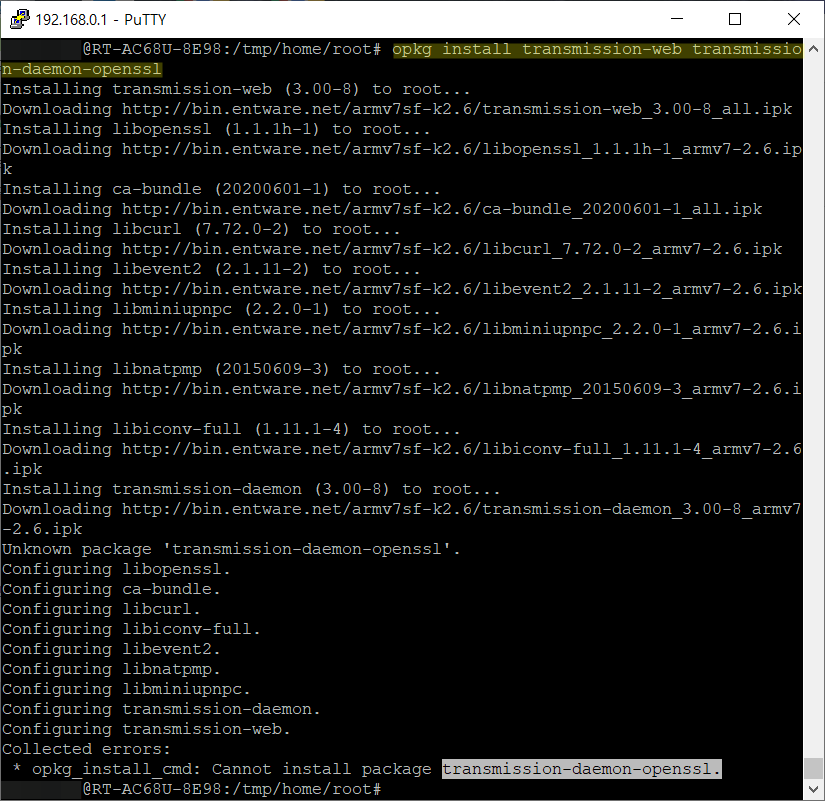This screenshot has height=801, width=825.
Task: Click 'opkg_install_cmd: Cannot install package' text
Action: point(232,769)
